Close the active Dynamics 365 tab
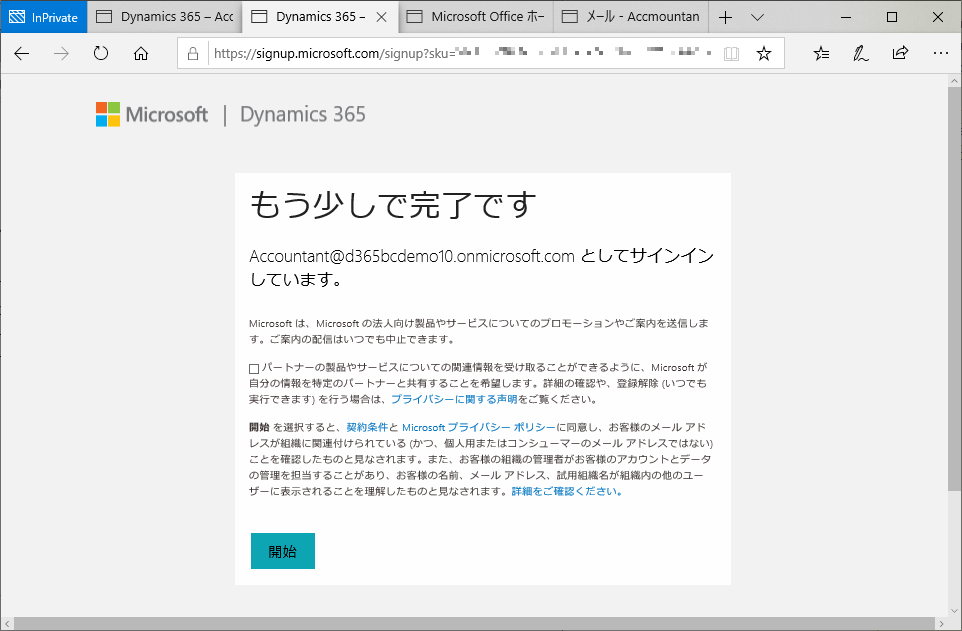 coord(382,17)
